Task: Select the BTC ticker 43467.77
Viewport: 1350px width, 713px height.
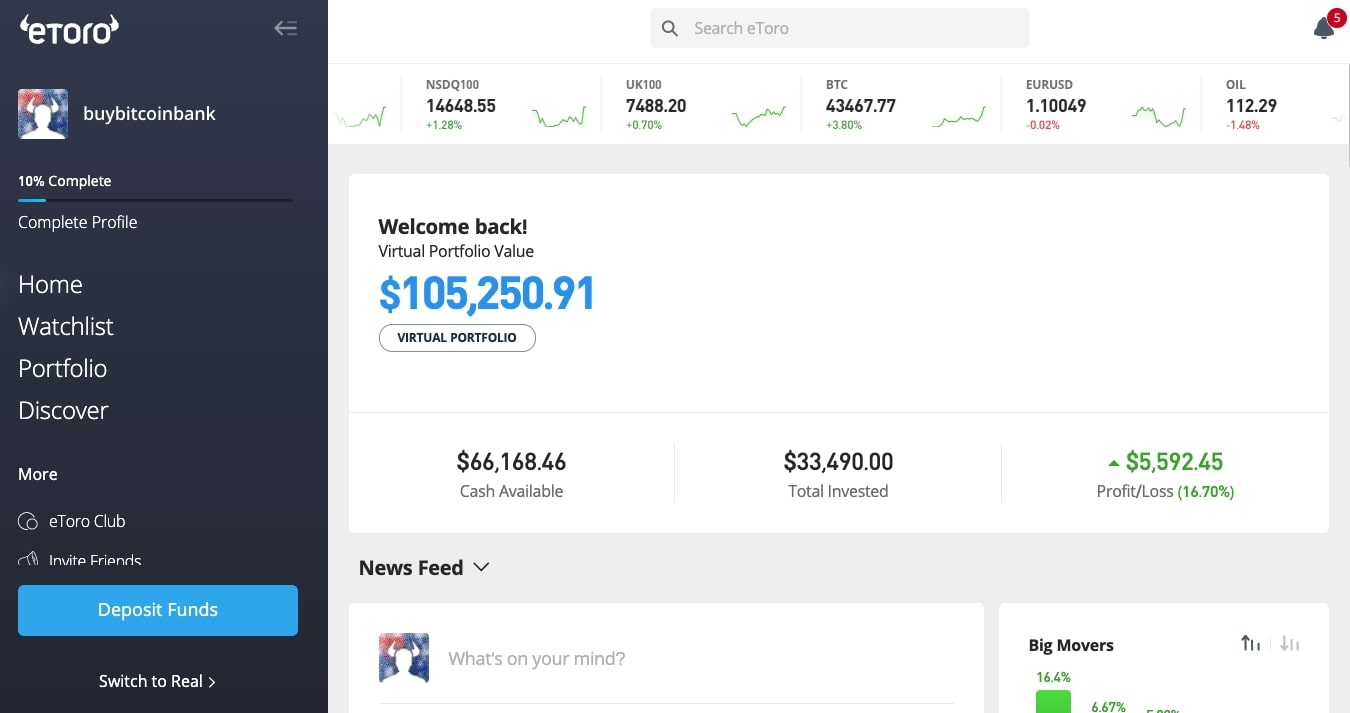Action: tap(860, 104)
